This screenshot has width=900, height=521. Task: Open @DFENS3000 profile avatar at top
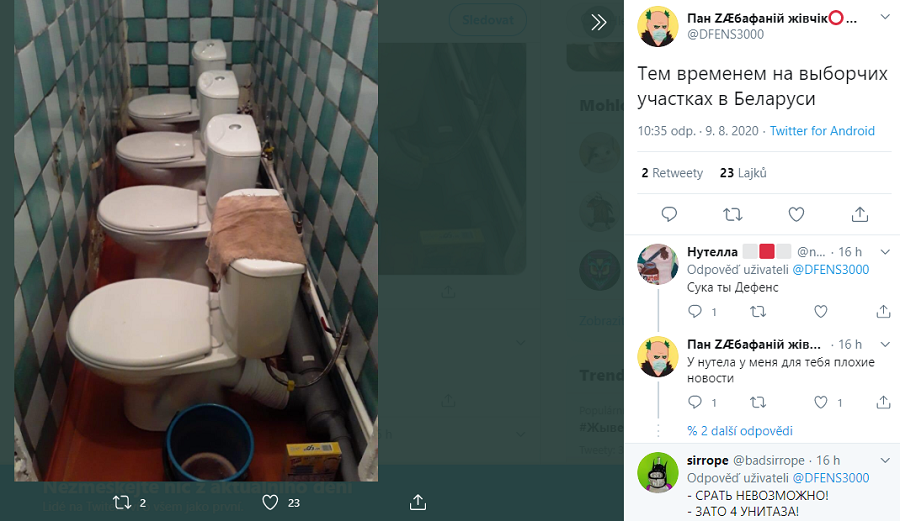[658, 26]
